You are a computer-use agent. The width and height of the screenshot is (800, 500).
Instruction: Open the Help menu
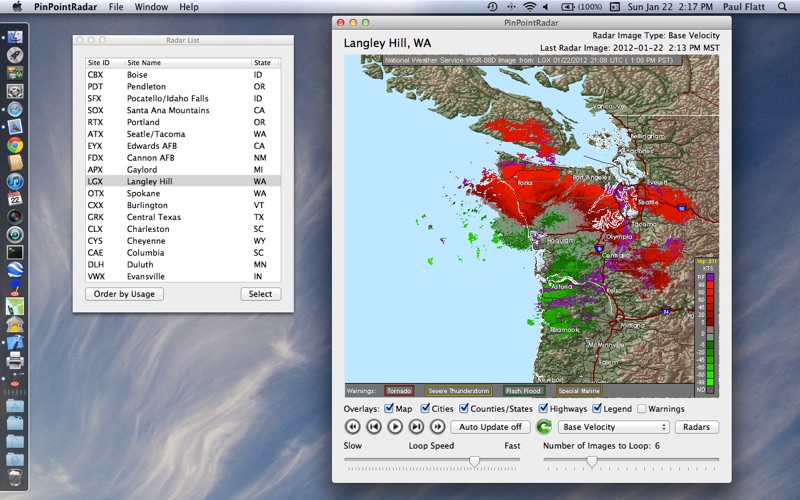[189, 7]
